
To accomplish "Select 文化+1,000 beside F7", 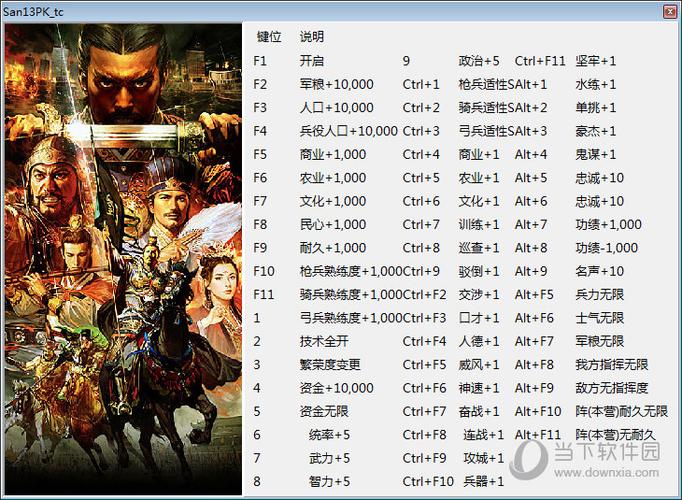I will click(x=333, y=201).
